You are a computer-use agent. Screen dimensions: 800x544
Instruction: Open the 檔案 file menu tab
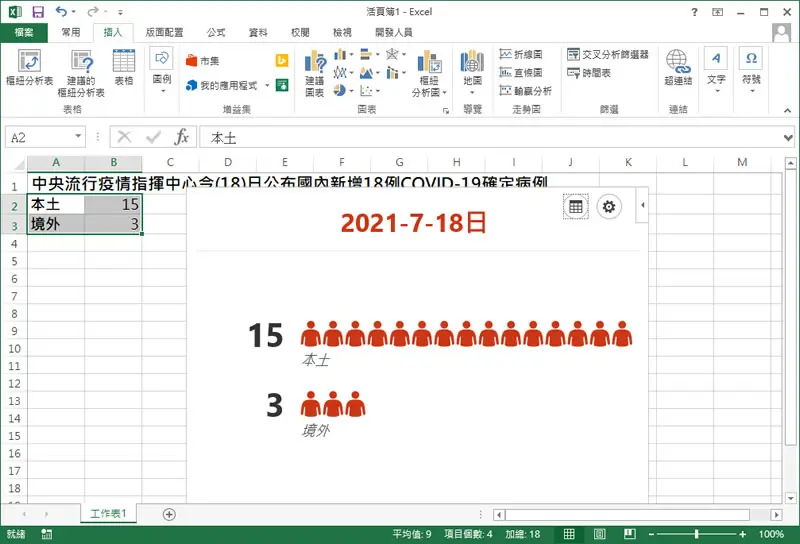coord(24,32)
